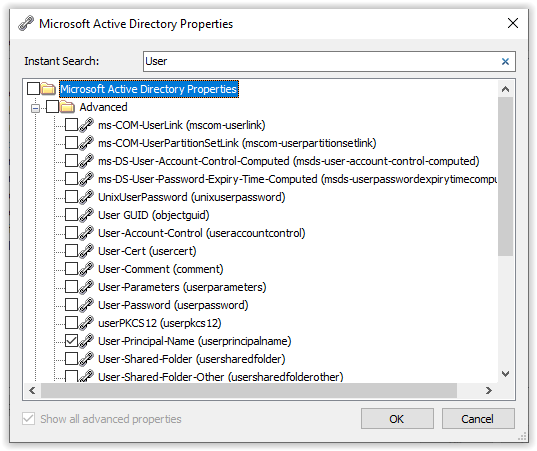This screenshot has height=451, width=537.
Task: Check the User-Shared-Folder-Other checkbox
Action: coord(71,376)
